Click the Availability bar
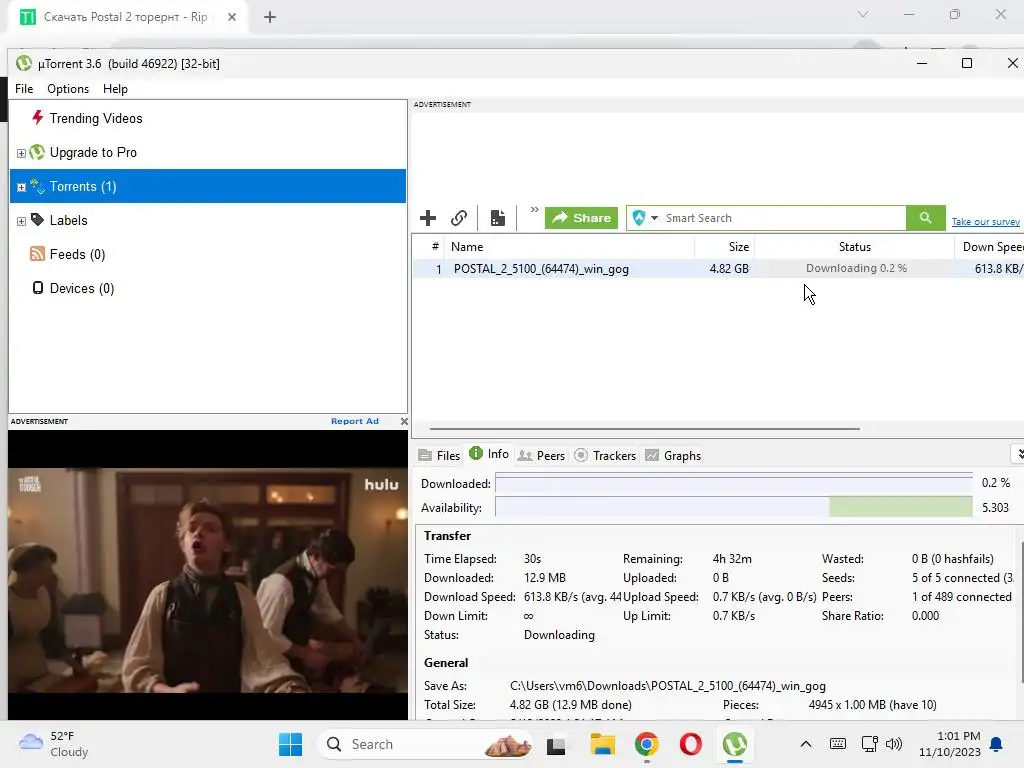The width and height of the screenshot is (1024, 768). pyautogui.click(x=734, y=507)
